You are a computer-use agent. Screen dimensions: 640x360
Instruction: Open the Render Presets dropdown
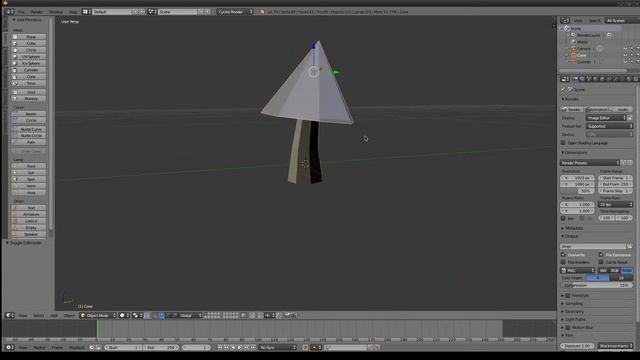click(x=590, y=162)
